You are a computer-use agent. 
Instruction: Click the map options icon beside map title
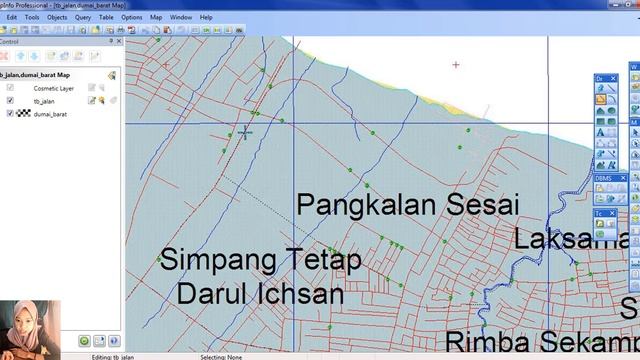(112, 75)
